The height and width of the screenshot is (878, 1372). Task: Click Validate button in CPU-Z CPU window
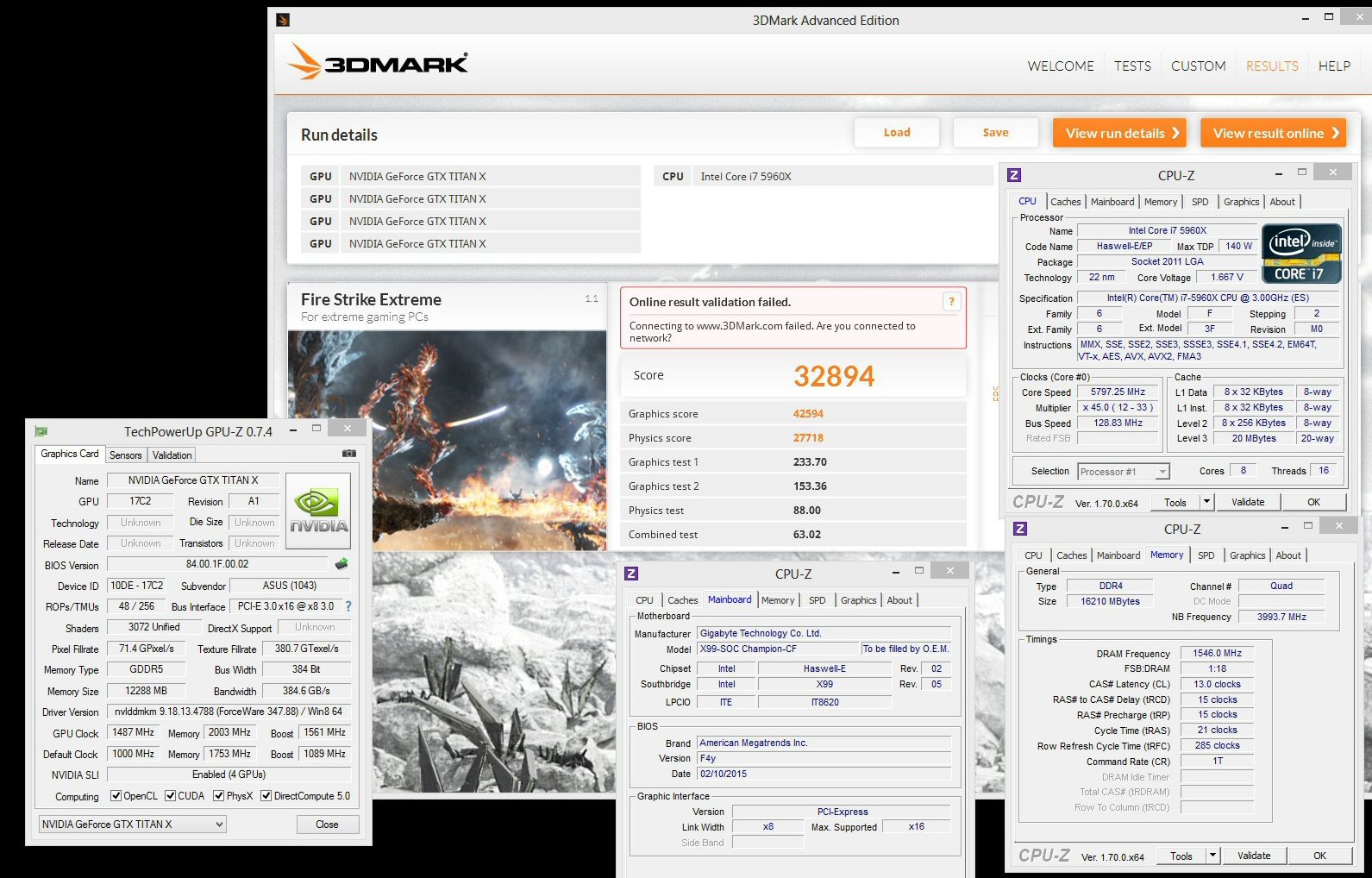pyautogui.click(x=1248, y=502)
